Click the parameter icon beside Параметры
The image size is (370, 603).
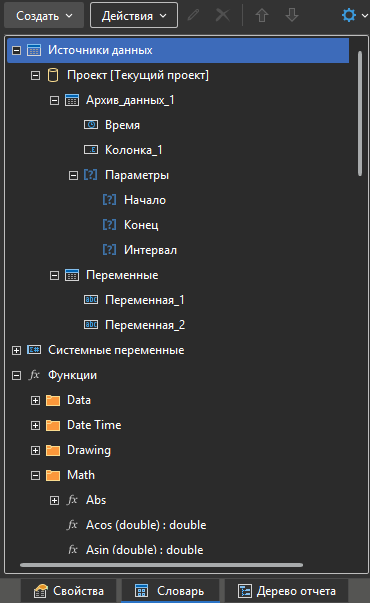[x=90, y=175]
